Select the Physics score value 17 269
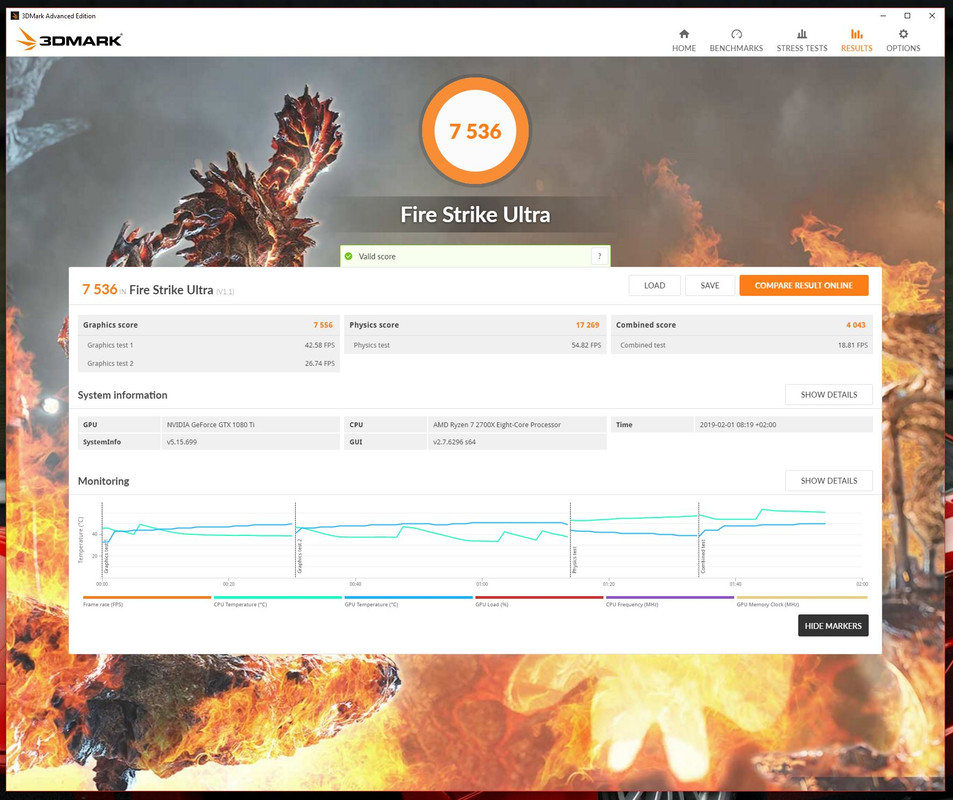The height and width of the screenshot is (800, 953). coord(587,325)
